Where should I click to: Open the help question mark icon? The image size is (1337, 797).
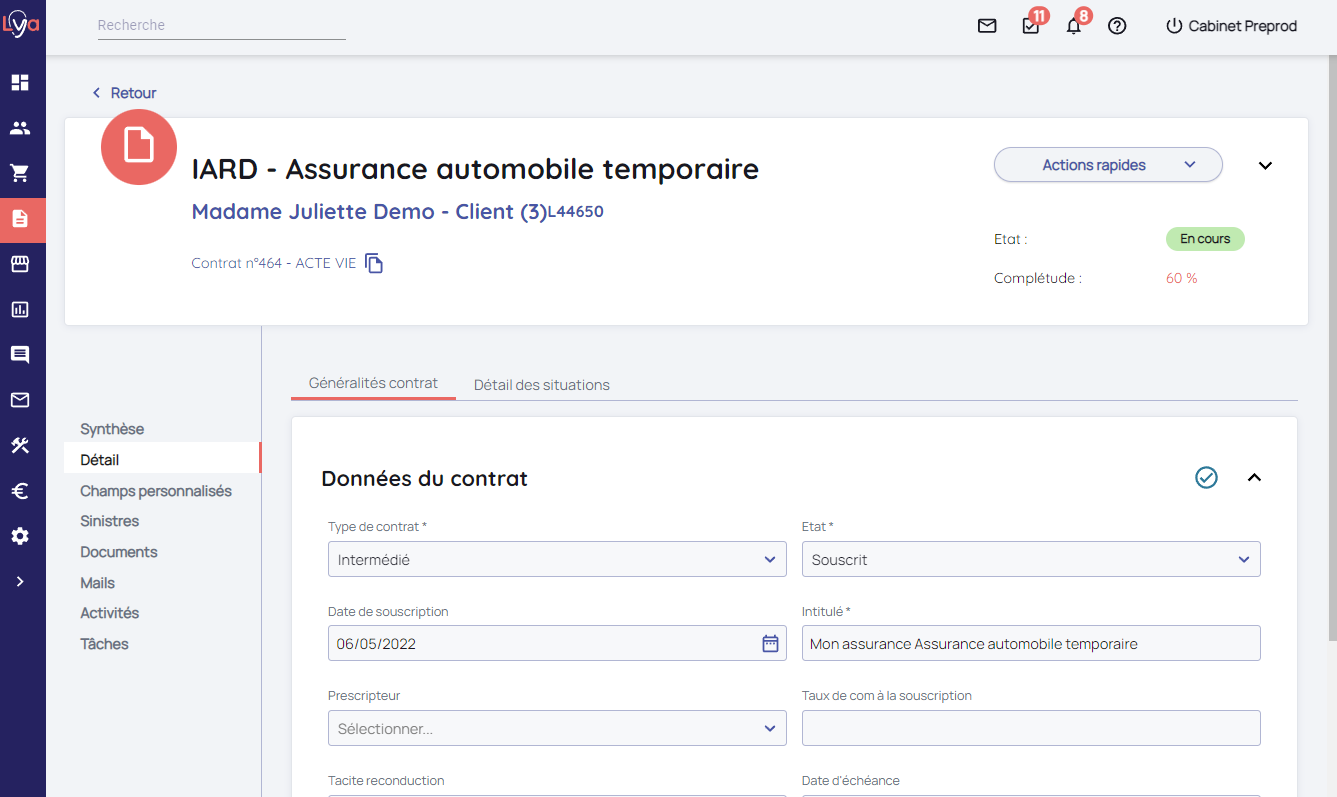(x=1117, y=27)
